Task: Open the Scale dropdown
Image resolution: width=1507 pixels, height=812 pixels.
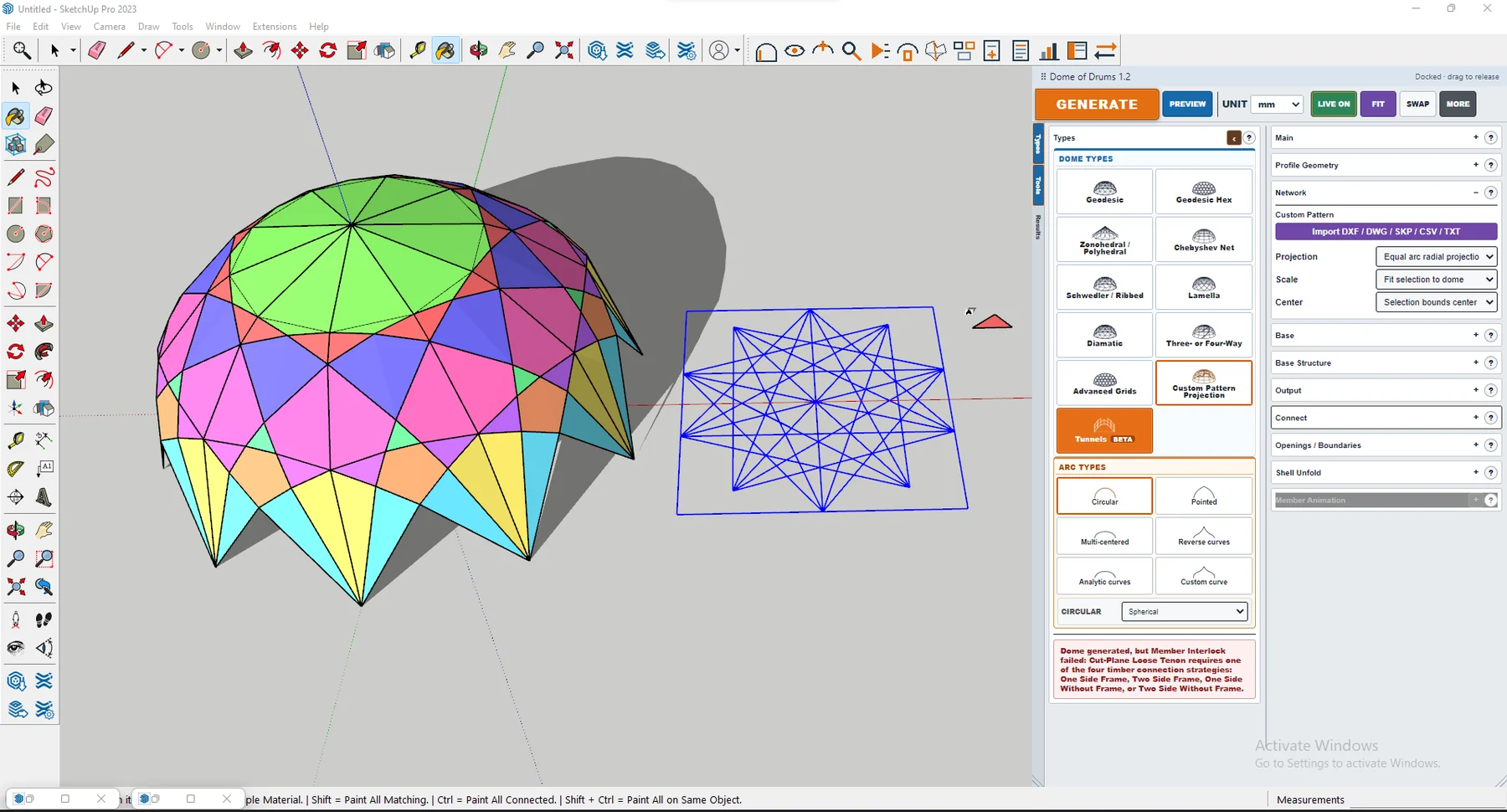Action: (x=1436, y=280)
